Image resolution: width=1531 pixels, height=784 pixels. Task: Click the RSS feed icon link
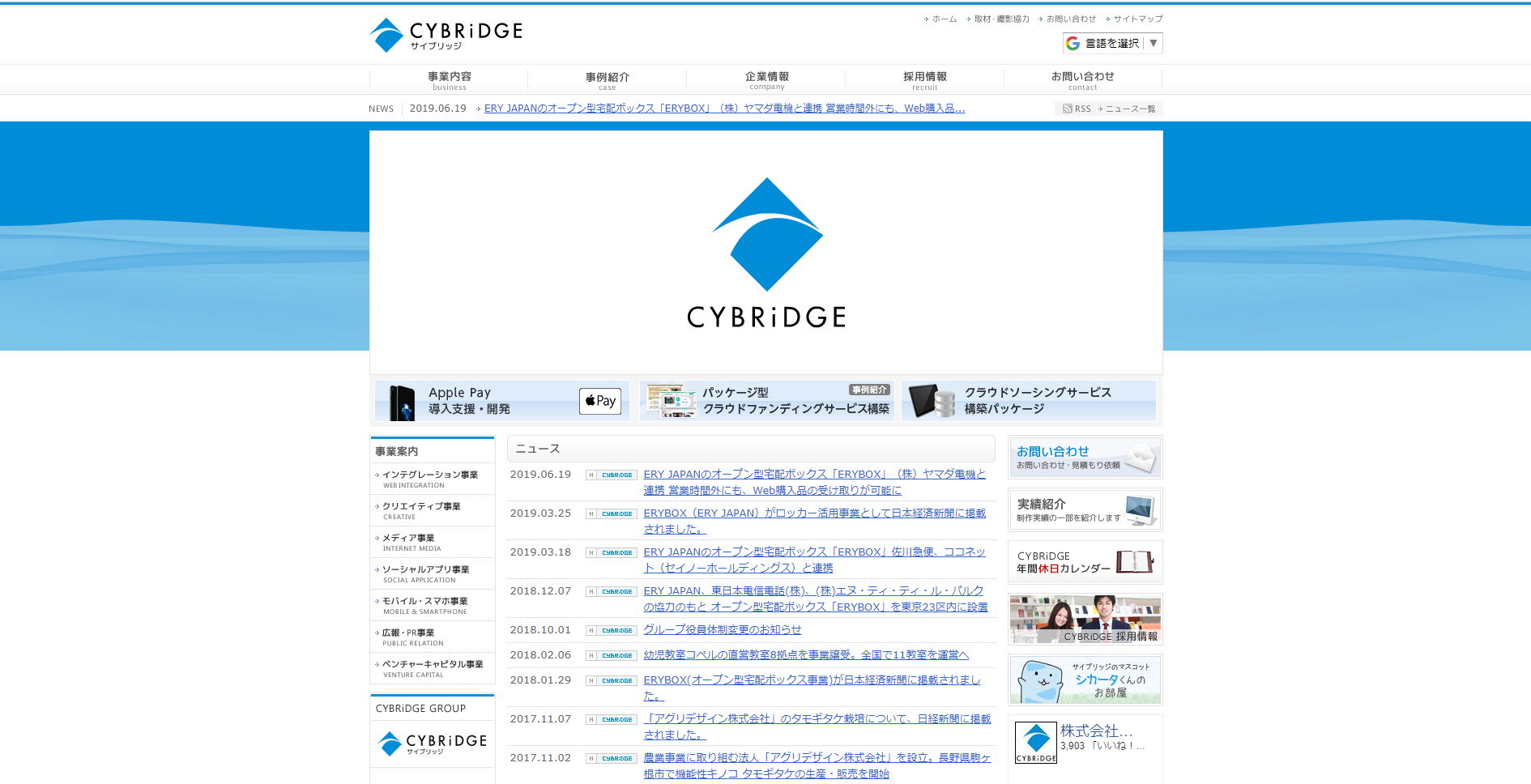(1077, 109)
